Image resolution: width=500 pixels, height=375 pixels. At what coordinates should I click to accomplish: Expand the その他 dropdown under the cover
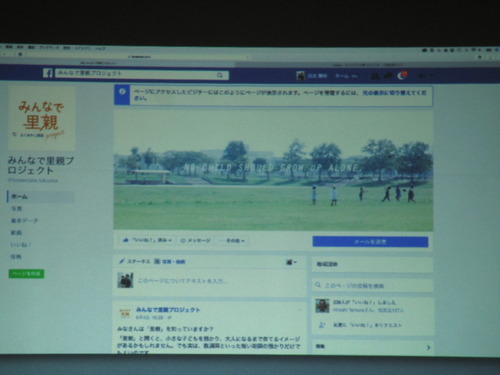point(243,241)
